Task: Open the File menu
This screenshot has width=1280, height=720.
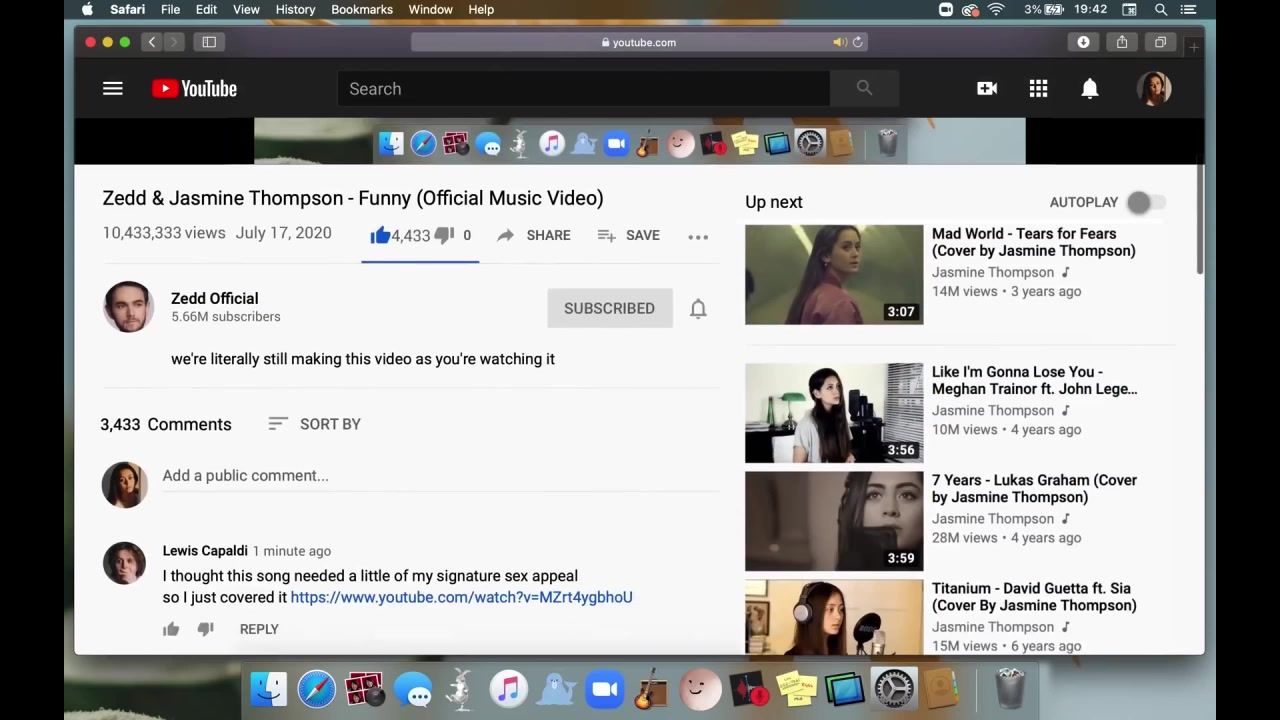Action: [170, 9]
